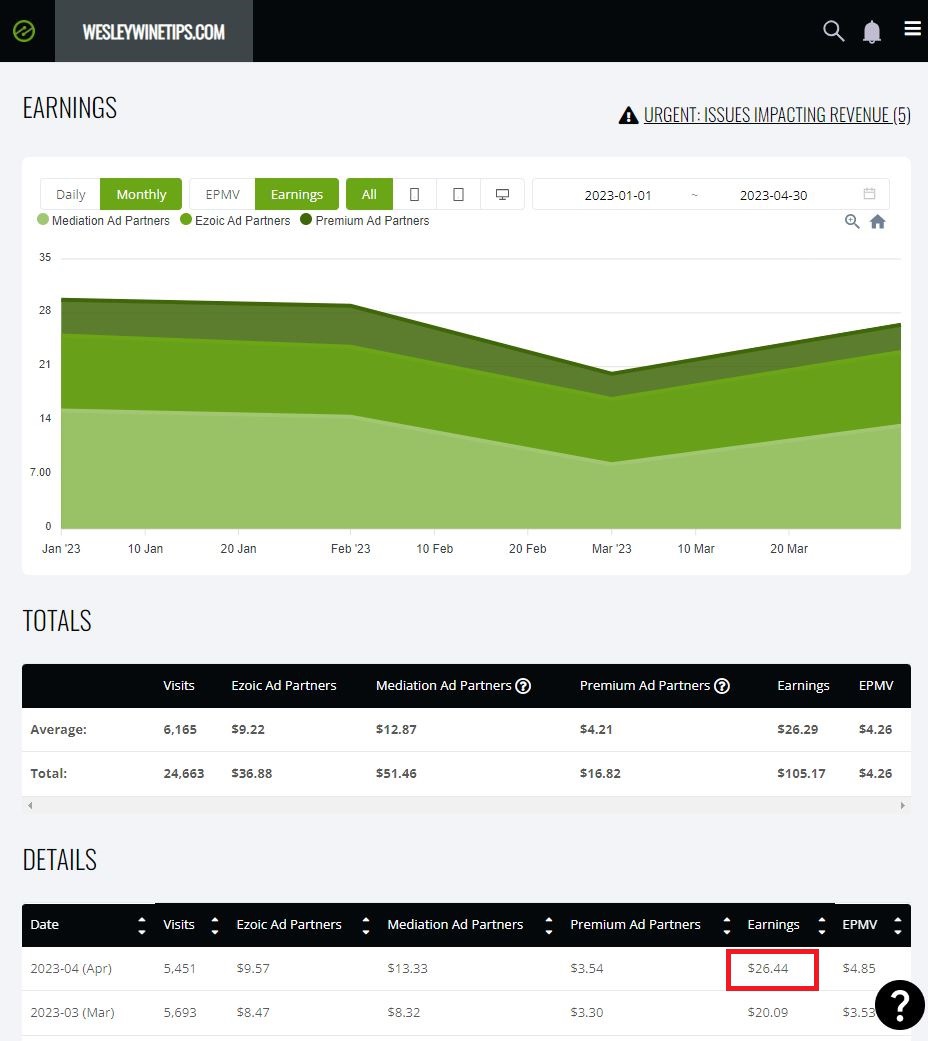The width and height of the screenshot is (928, 1041).
Task: Edit the end date 2023-04-30
Action: pos(773,195)
